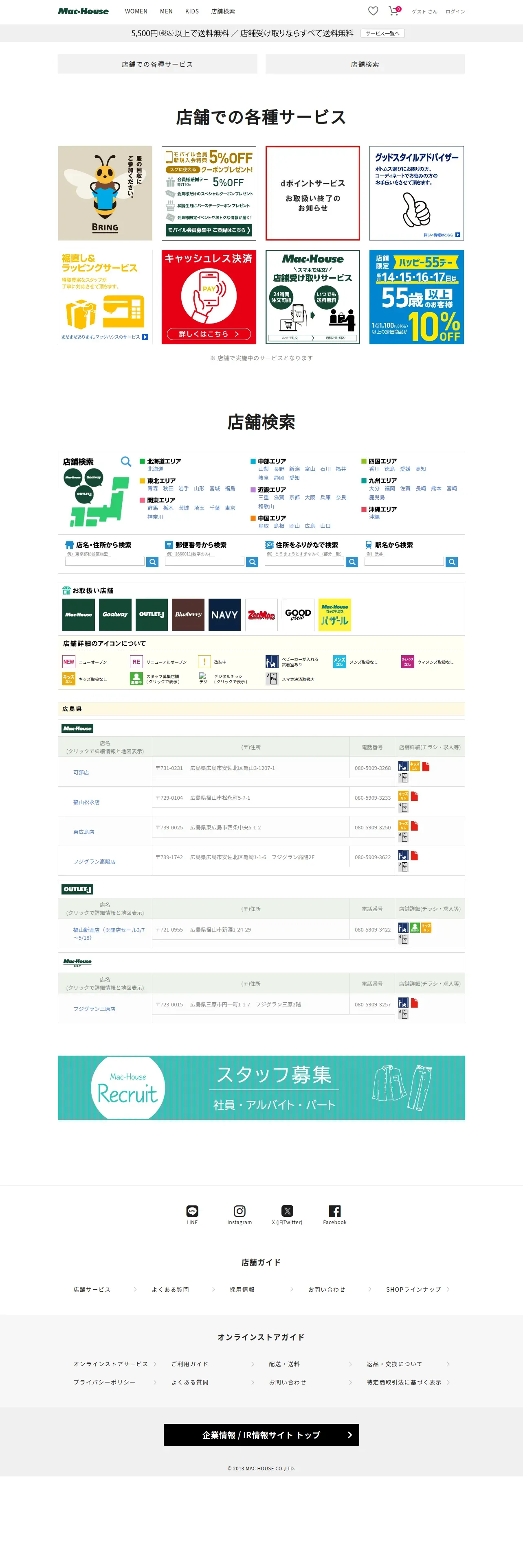
Task: Open the MEN menu in the header
Action: tap(167, 11)
